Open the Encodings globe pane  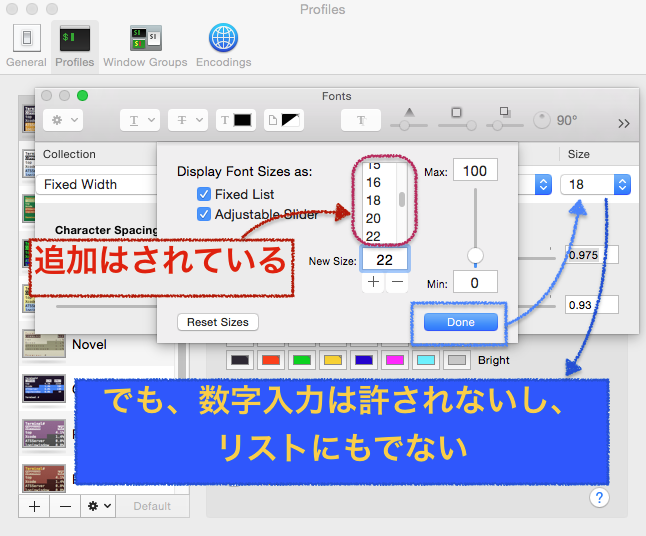223,46
